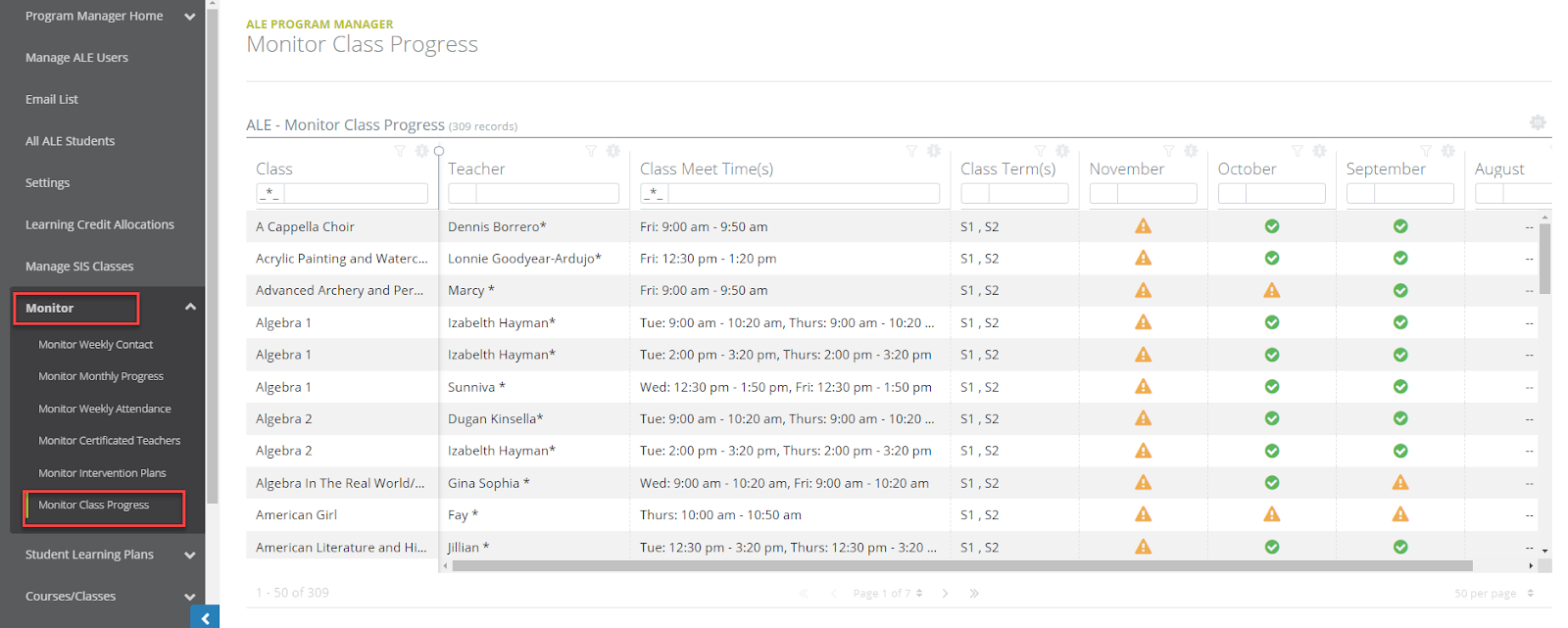
Task: Click October warning icon for Advanced Archery
Action: (x=1272, y=290)
